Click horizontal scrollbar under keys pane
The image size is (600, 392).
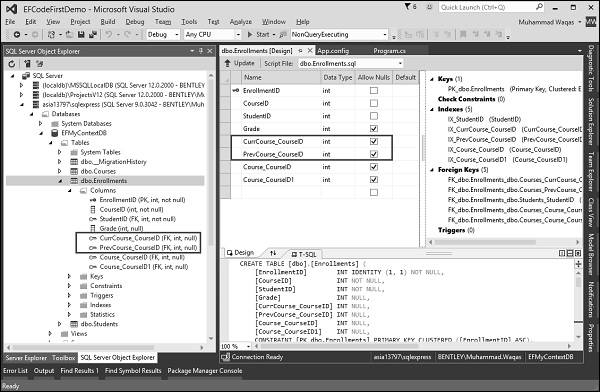click(504, 242)
